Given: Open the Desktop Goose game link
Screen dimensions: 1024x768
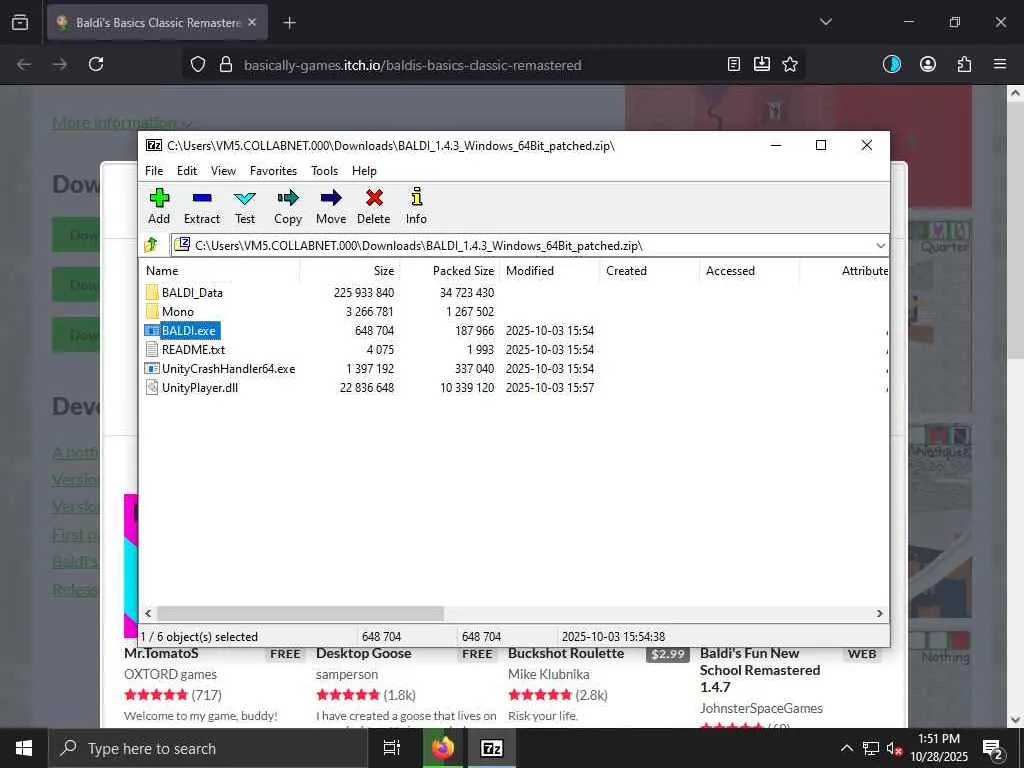Looking at the screenshot, I should 364,654.
